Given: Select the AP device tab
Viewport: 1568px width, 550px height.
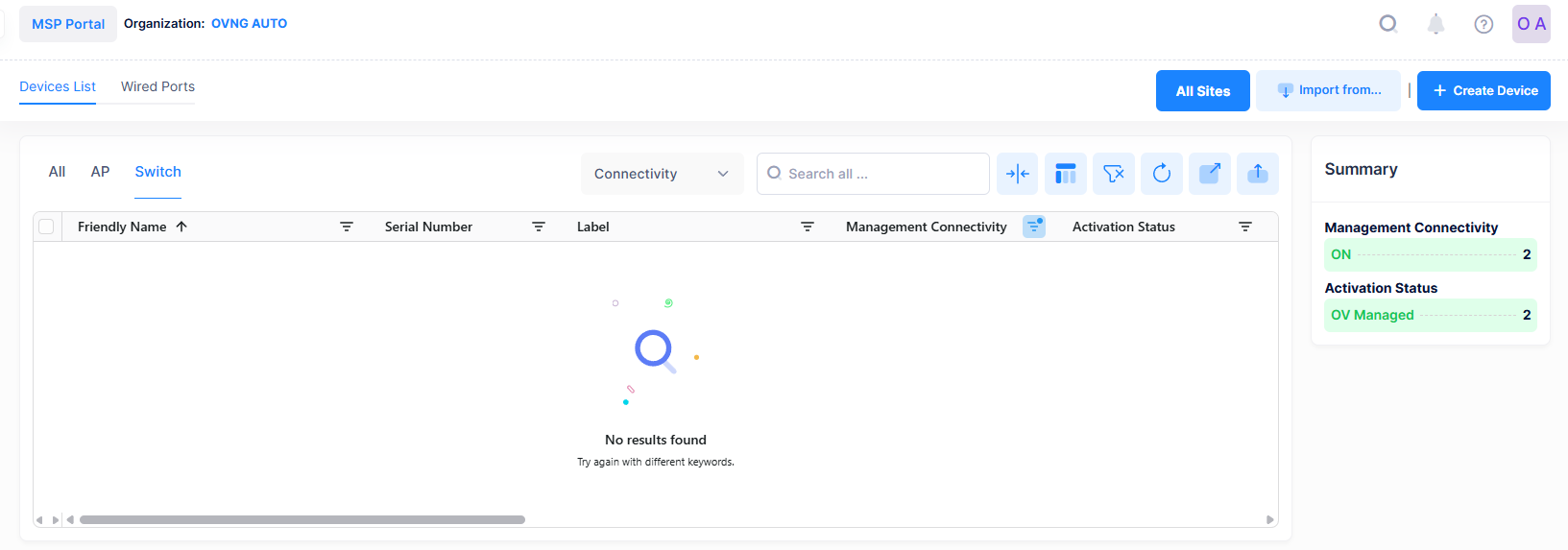Looking at the screenshot, I should pyautogui.click(x=100, y=172).
